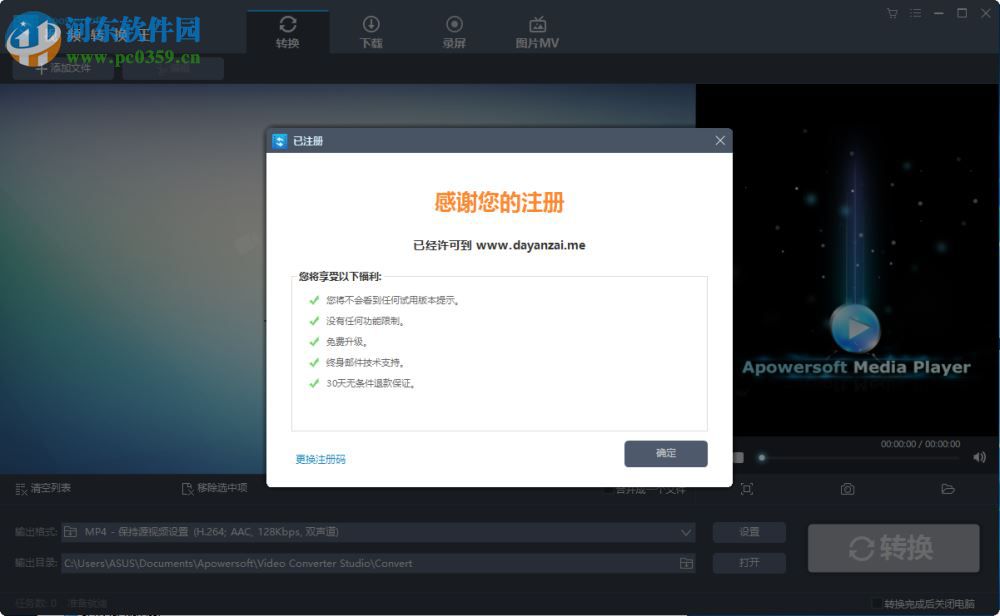Image resolution: width=1000 pixels, height=616 pixels.
Task: Confirm registration by clicking 确定
Action: (x=666, y=453)
